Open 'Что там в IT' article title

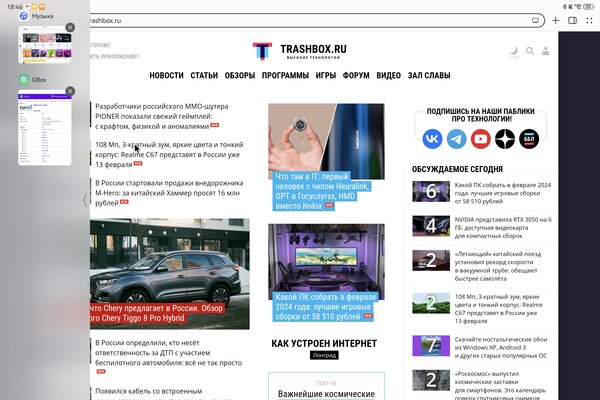pos(322,191)
